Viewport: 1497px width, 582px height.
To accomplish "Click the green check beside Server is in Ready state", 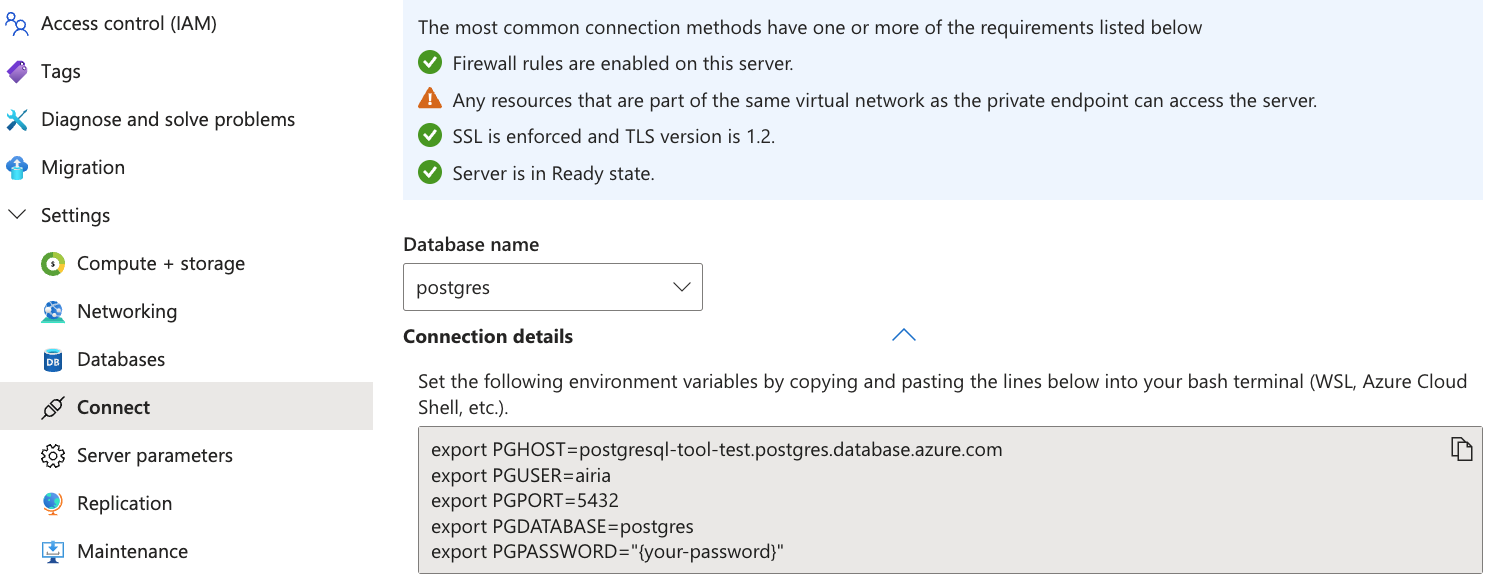I will tap(430, 173).
